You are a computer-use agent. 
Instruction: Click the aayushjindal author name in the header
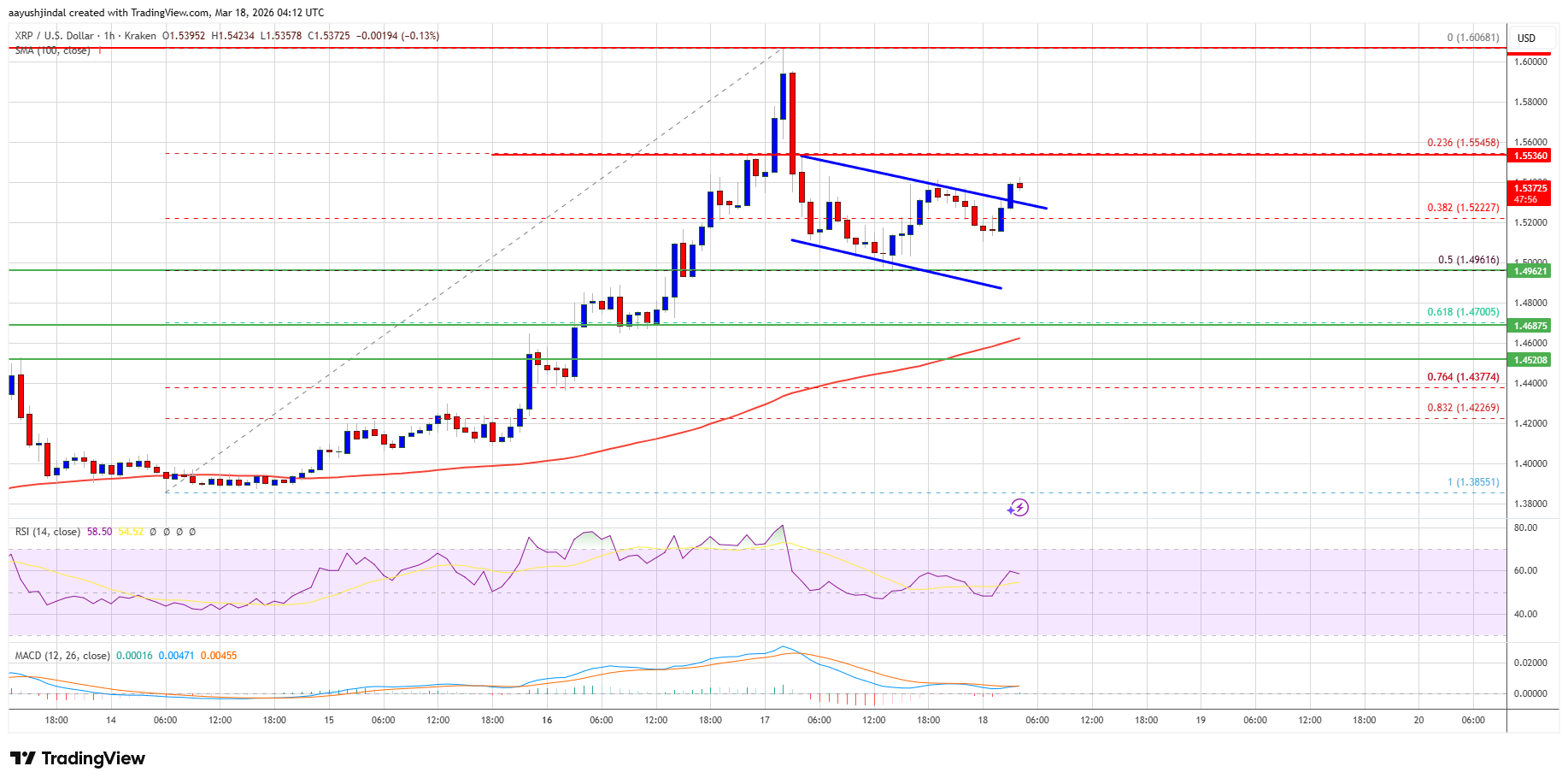40,13
